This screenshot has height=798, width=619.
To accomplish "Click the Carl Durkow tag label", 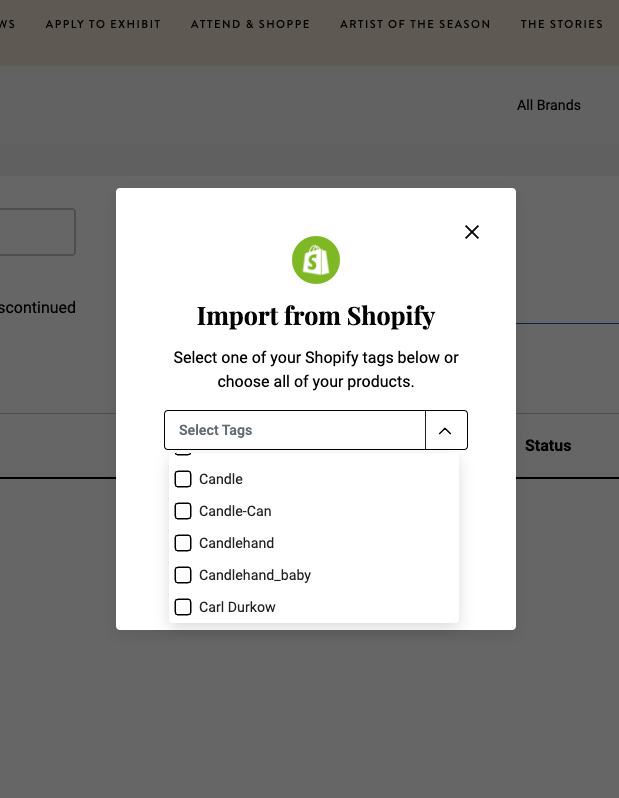I will point(237,607).
